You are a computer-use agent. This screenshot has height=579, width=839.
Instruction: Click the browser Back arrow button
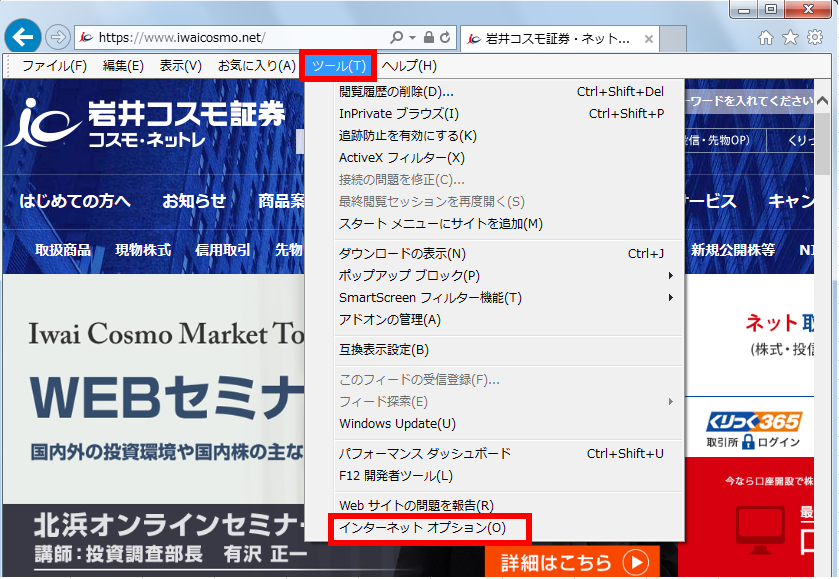tap(22, 37)
